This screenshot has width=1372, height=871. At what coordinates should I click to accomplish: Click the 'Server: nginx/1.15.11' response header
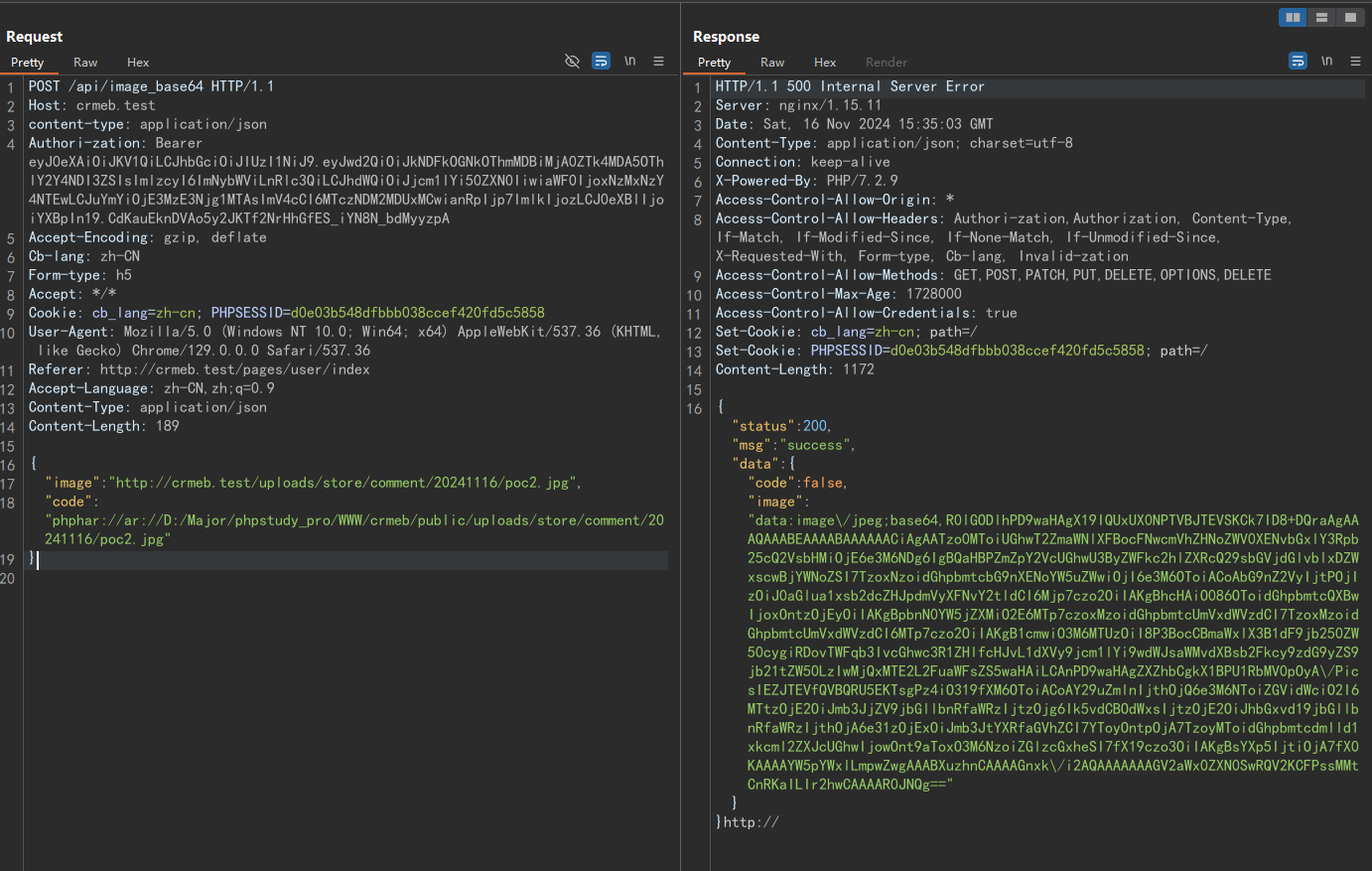pos(798,105)
